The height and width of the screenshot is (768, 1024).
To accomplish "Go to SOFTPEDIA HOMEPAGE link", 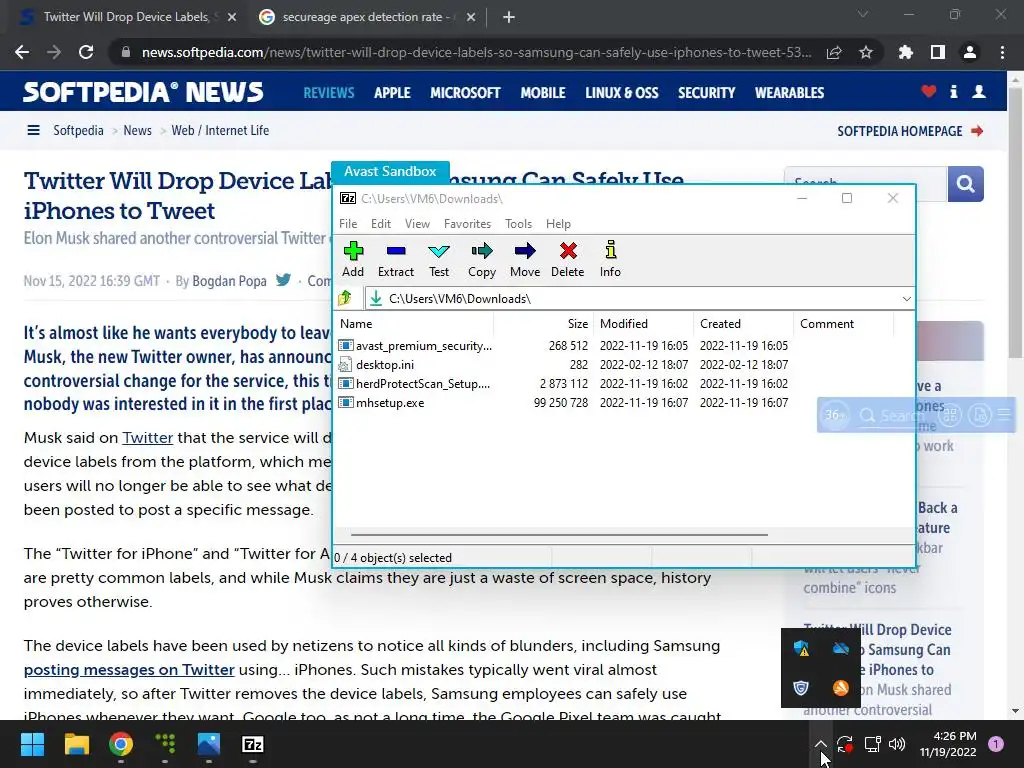I will pyautogui.click(x=910, y=131).
